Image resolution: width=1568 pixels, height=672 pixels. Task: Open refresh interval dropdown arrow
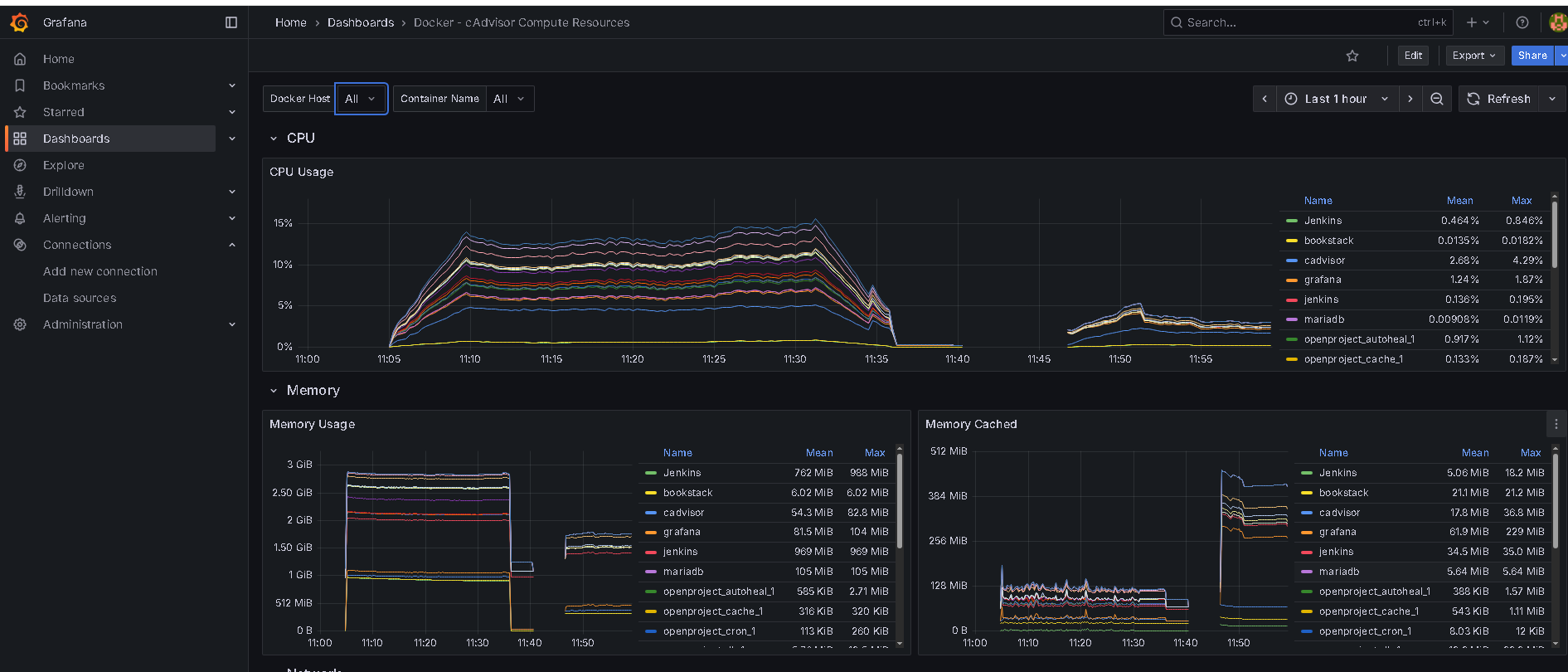1552,99
